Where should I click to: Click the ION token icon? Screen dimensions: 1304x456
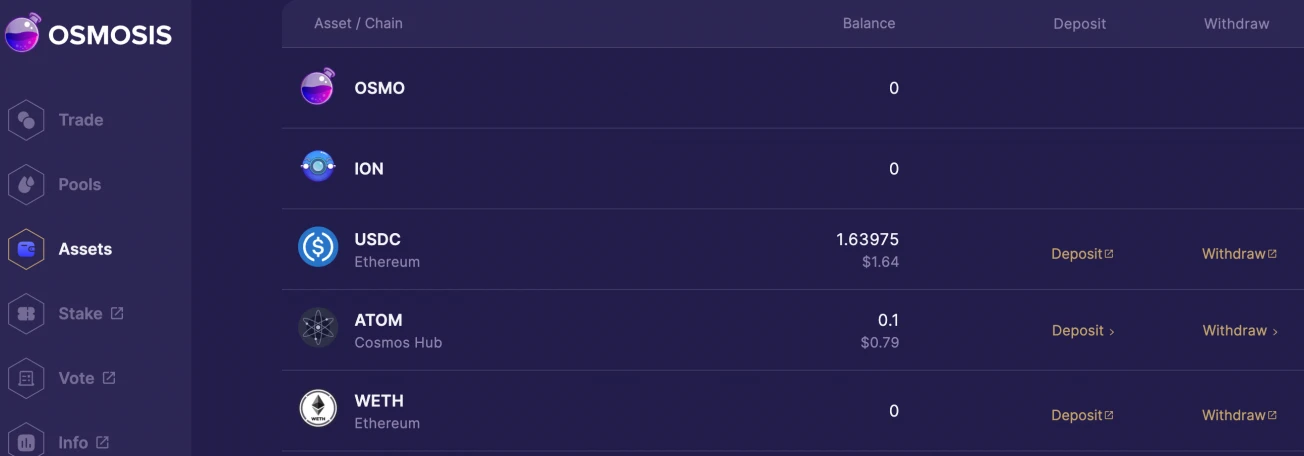(318, 167)
